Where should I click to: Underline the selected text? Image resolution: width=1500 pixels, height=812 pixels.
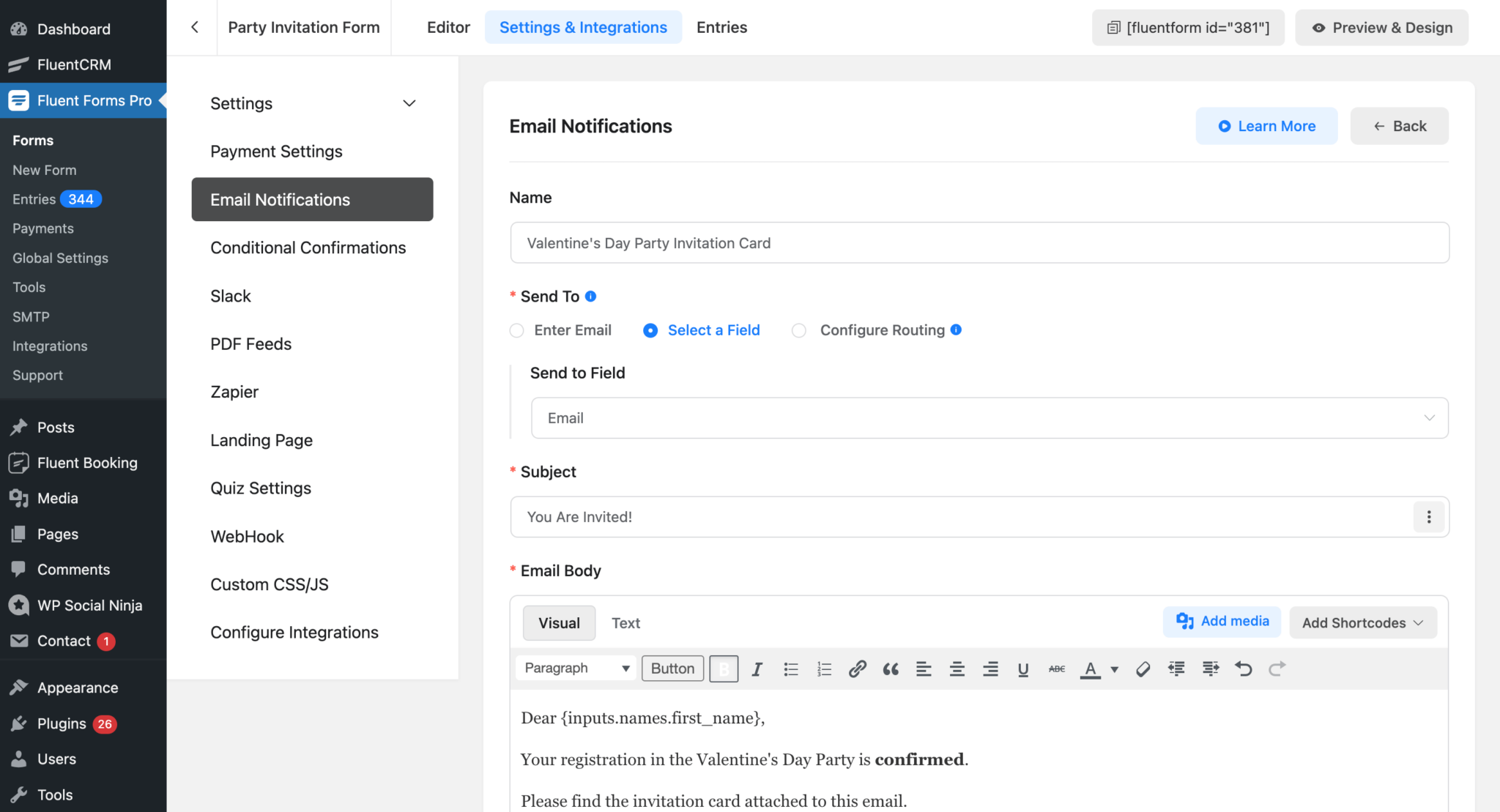tap(1023, 668)
